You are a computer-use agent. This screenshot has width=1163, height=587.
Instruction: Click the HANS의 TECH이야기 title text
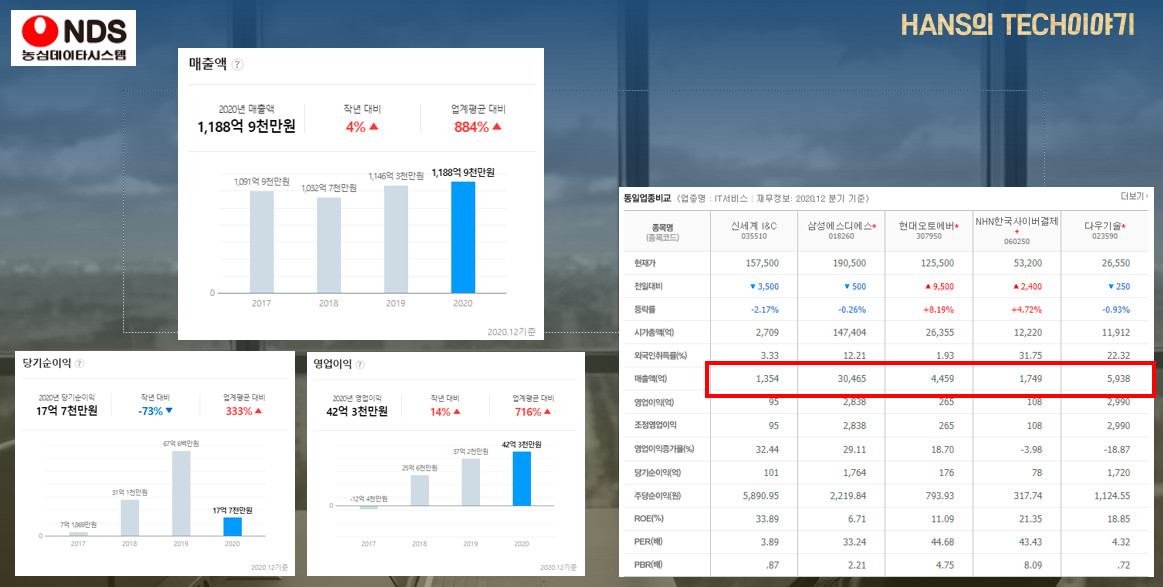[1018, 24]
